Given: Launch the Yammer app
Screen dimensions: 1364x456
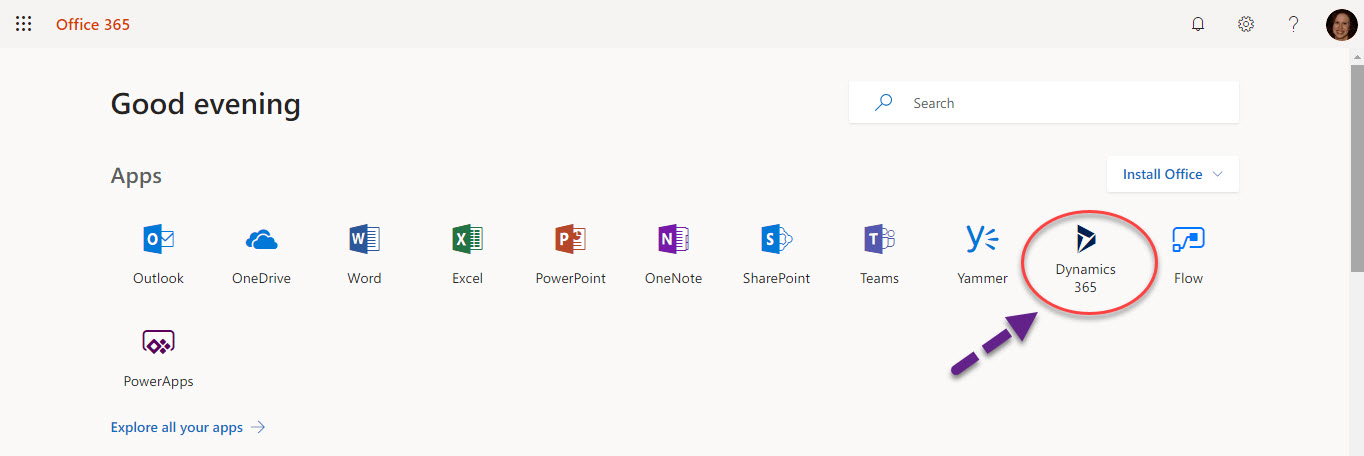Looking at the screenshot, I should [x=982, y=254].
